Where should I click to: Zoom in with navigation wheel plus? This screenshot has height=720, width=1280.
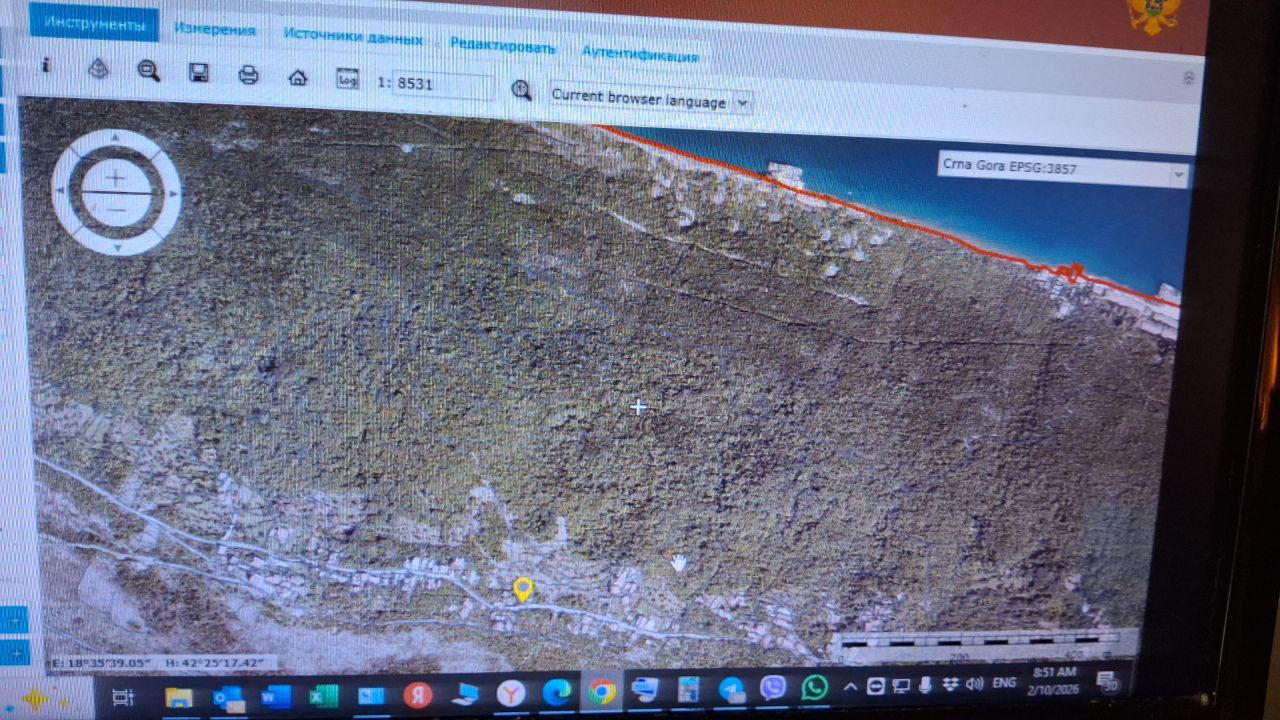tap(116, 178)
